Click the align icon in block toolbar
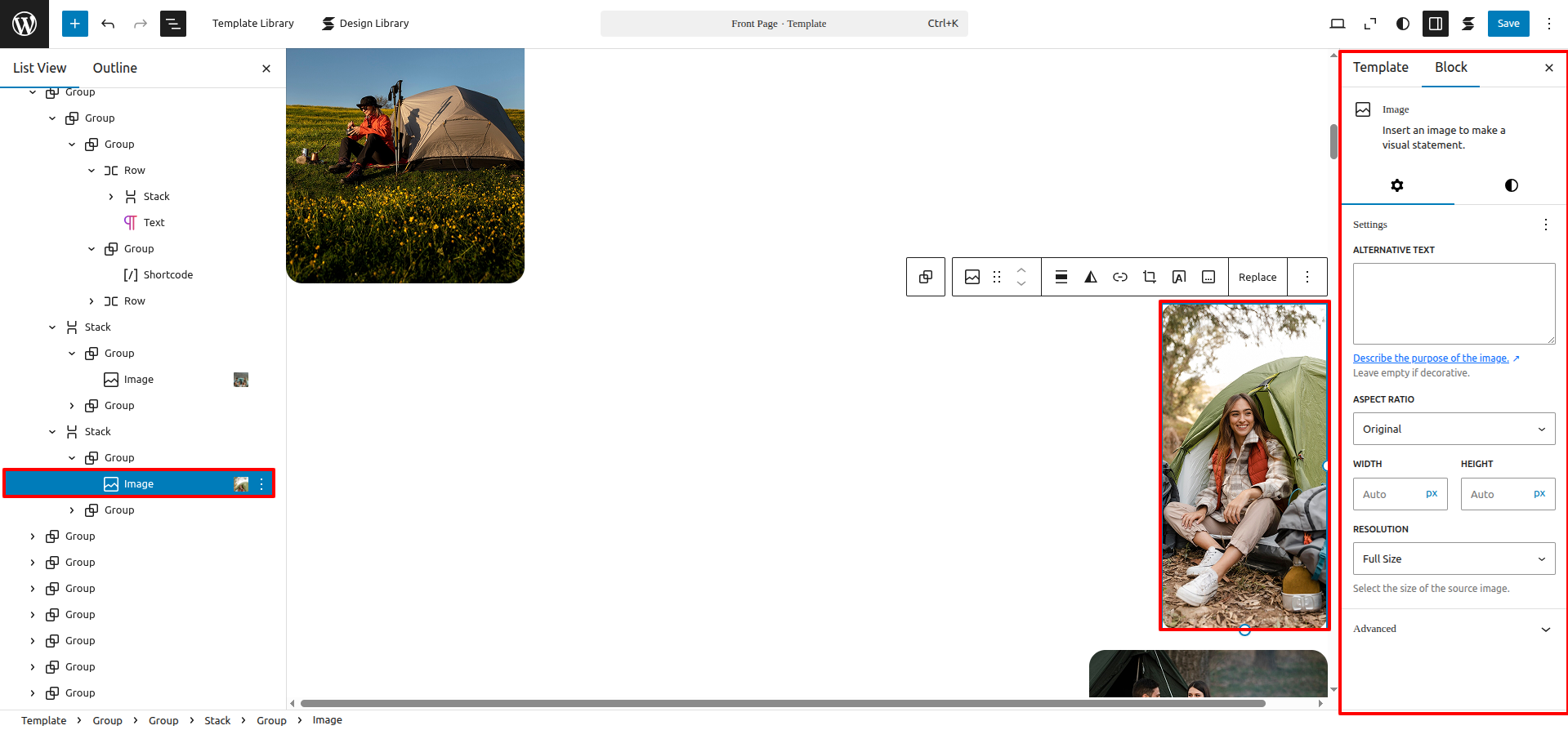This screenshot has width=1568, height=730. (1061, 278)
